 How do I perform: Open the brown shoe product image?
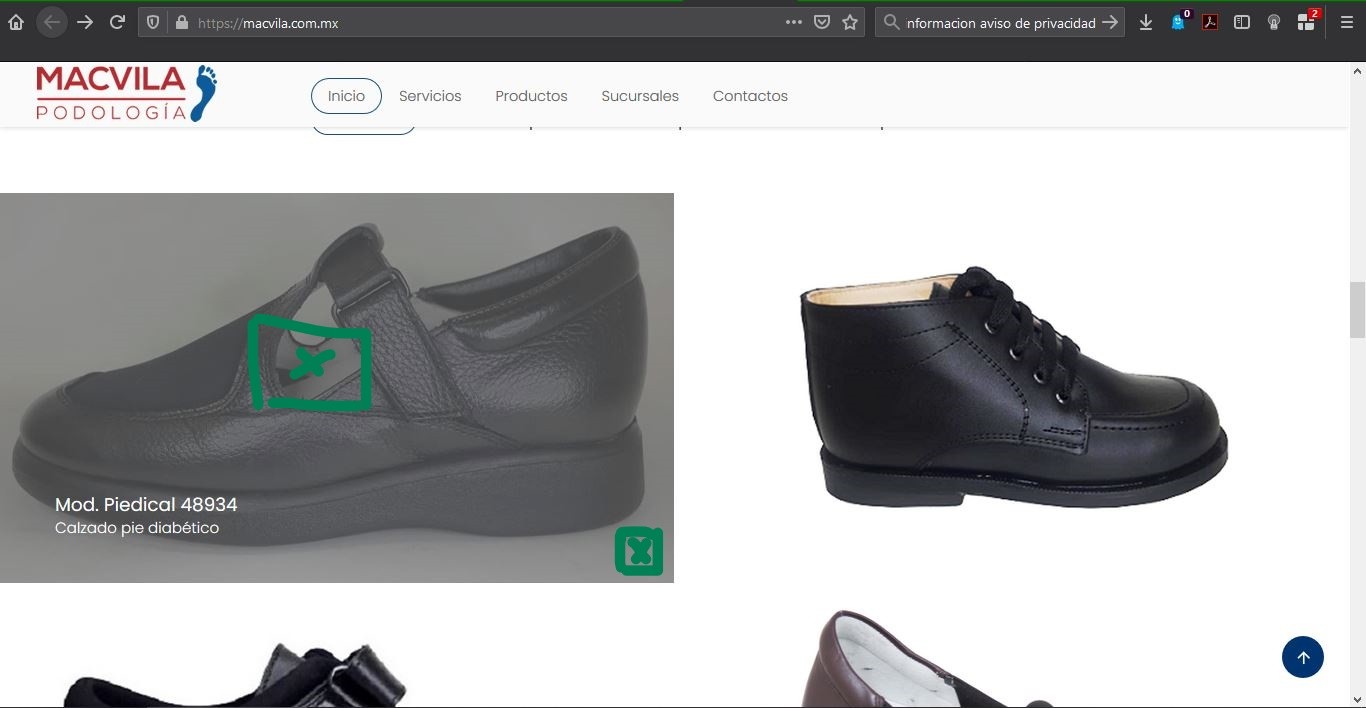pos(930,659)
